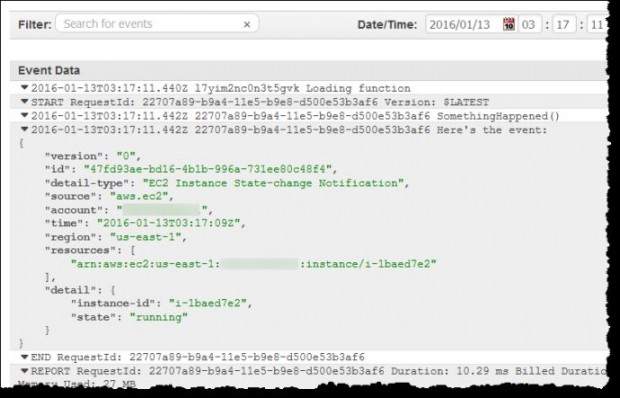Screen dimensions: 620x398
Task: Click the version value "0"
Action: pos(126,156)
